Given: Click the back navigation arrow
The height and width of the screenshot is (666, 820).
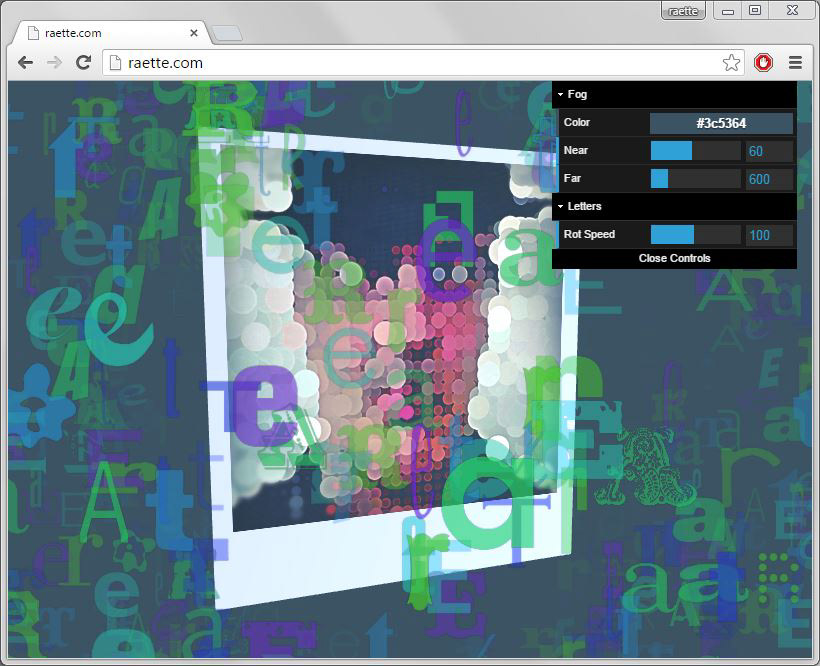Looking at the screenshot, I should [x=25, y=62].
